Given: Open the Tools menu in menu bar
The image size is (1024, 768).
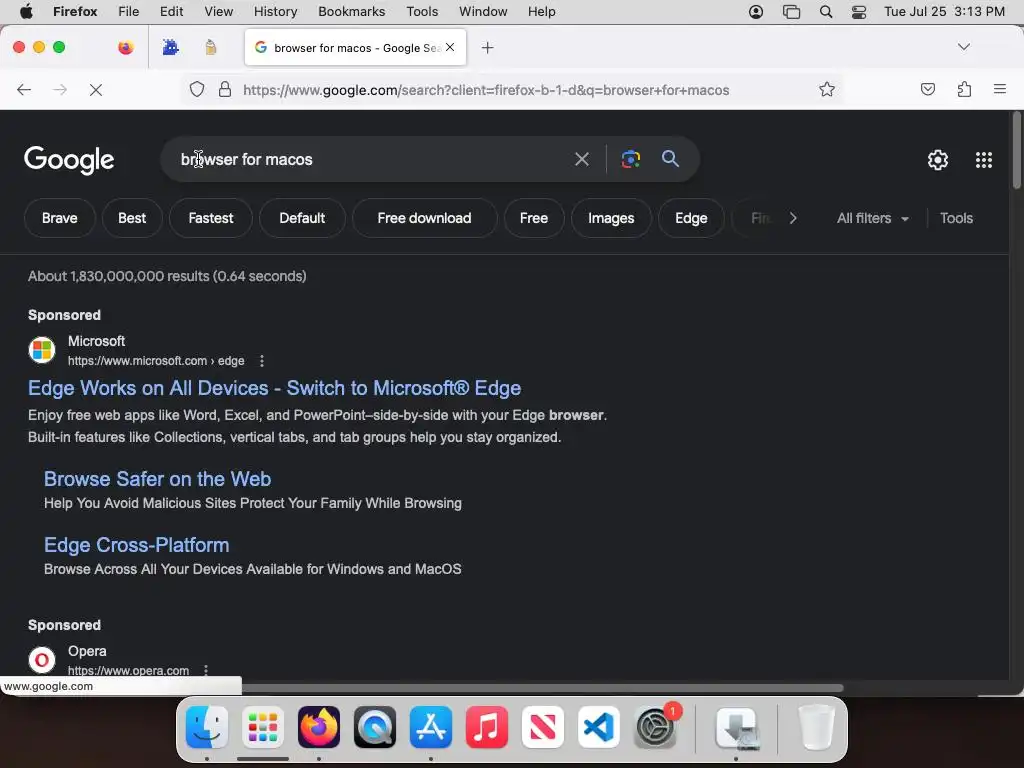Looking at the screenshot, I should click(422, 12).
